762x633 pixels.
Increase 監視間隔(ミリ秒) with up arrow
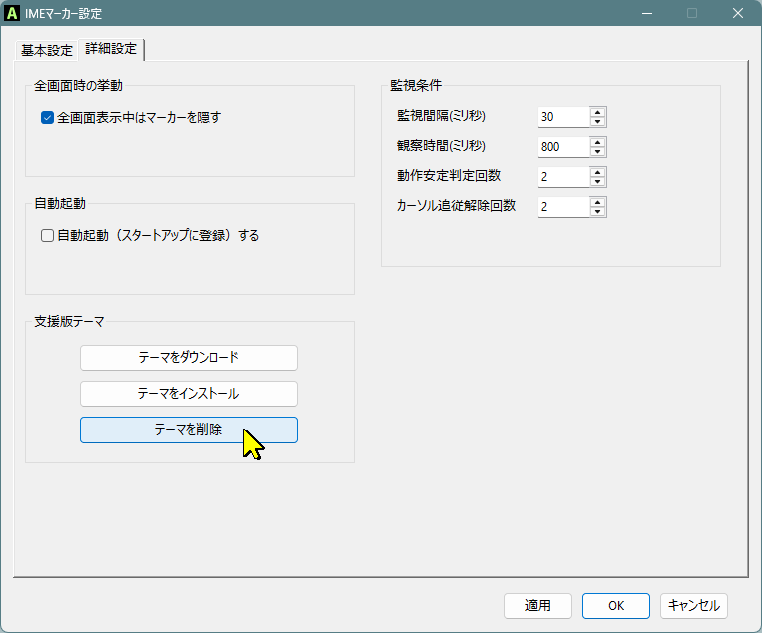[x=597, y=112]
